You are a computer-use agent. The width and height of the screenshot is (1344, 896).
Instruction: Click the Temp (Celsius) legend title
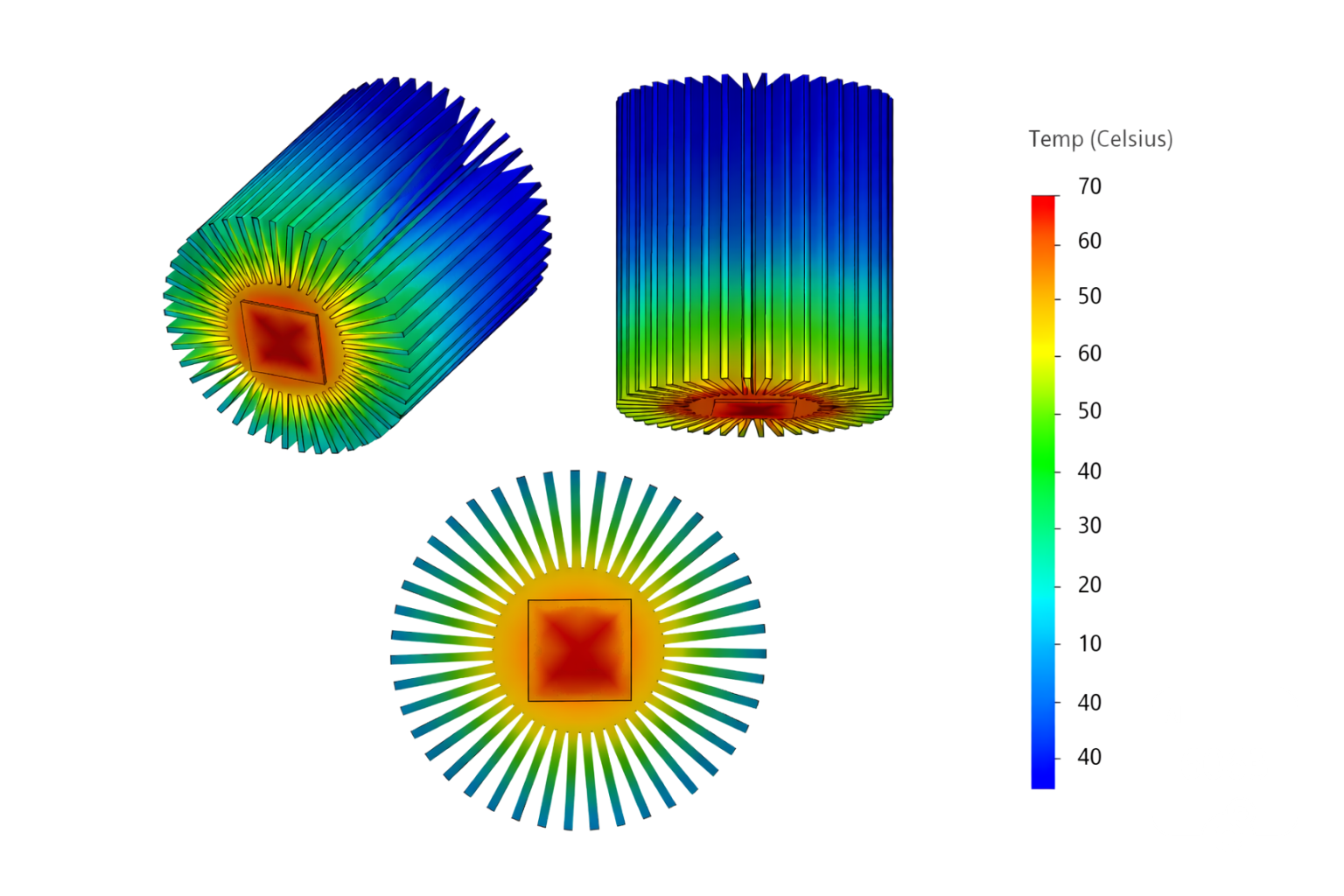pyautogui.click(x=1100, y=139)
